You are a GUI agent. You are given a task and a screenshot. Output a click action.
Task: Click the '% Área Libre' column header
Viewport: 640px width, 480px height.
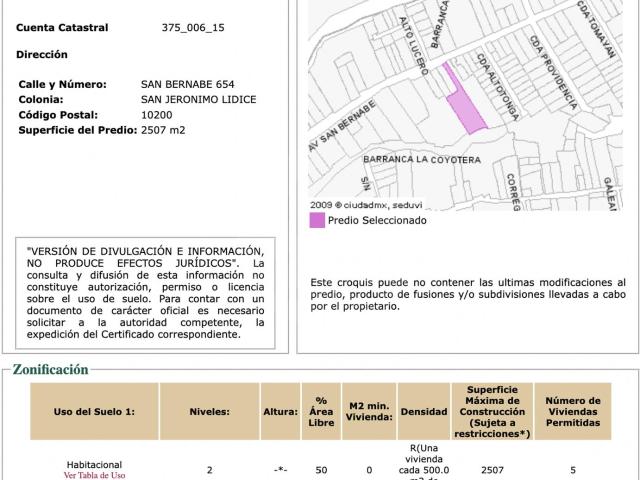321,411
